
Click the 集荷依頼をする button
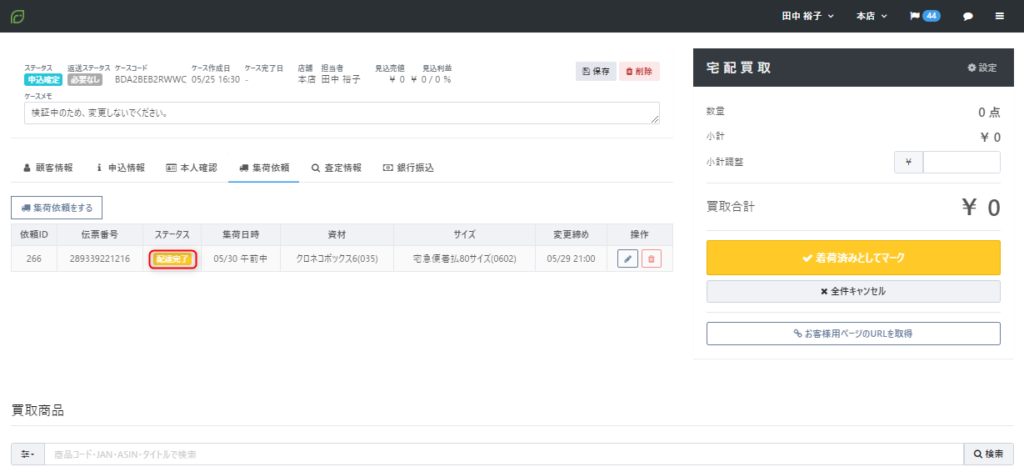tap(57, 208)
